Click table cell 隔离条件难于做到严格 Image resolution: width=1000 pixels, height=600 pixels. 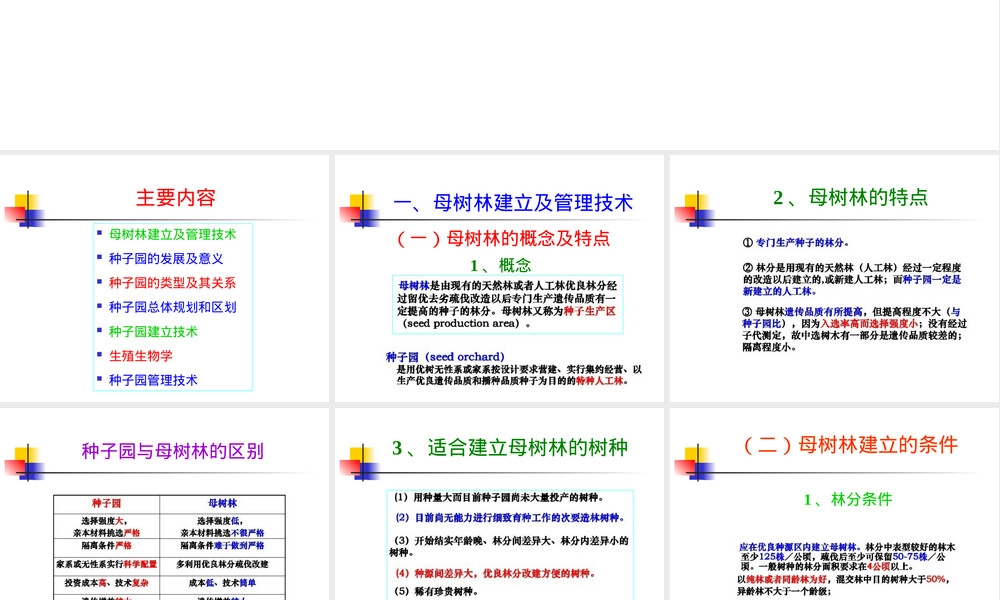(x=222, y=546)
